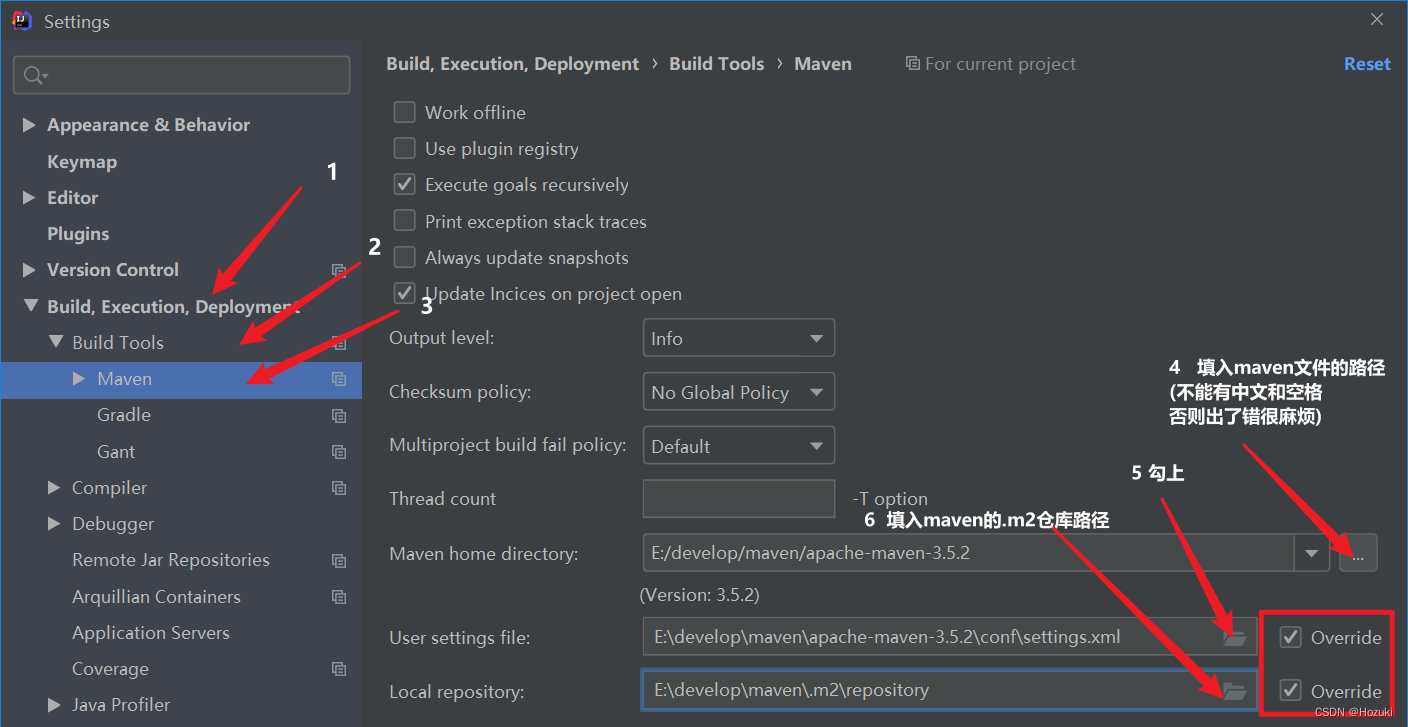Image resolution: width=1408 pixels, height=727 pixels.
Task: Click project-level icon beside Remote Jar Repositories
Action: 339,561
